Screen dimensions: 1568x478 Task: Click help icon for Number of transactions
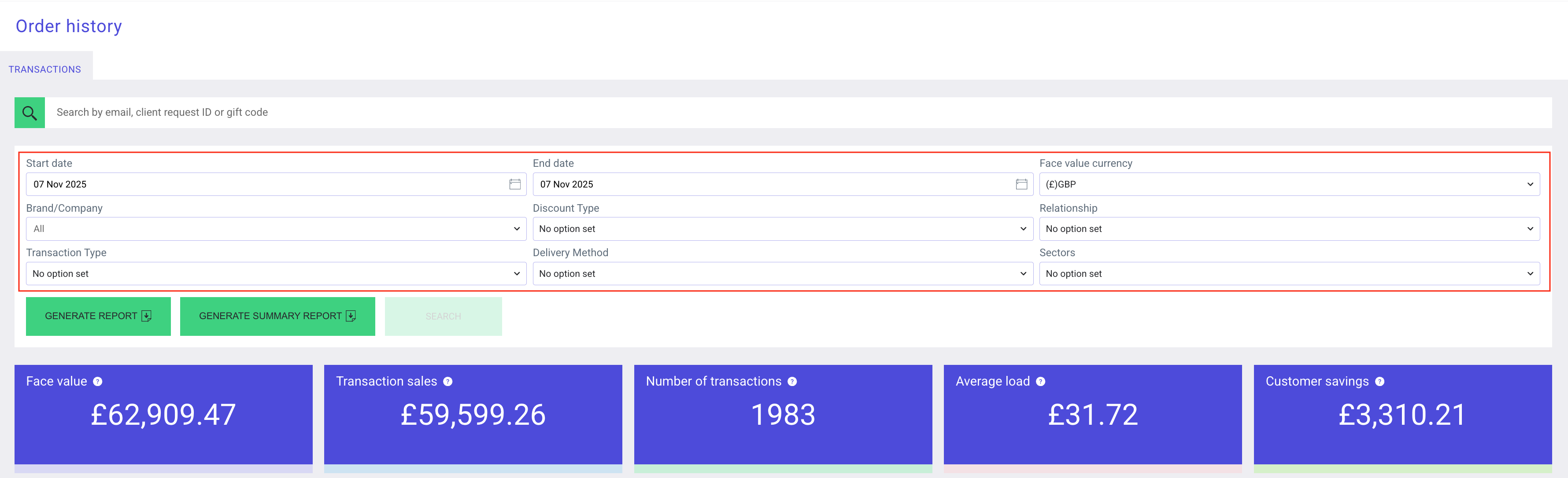[x=792, y=381]
